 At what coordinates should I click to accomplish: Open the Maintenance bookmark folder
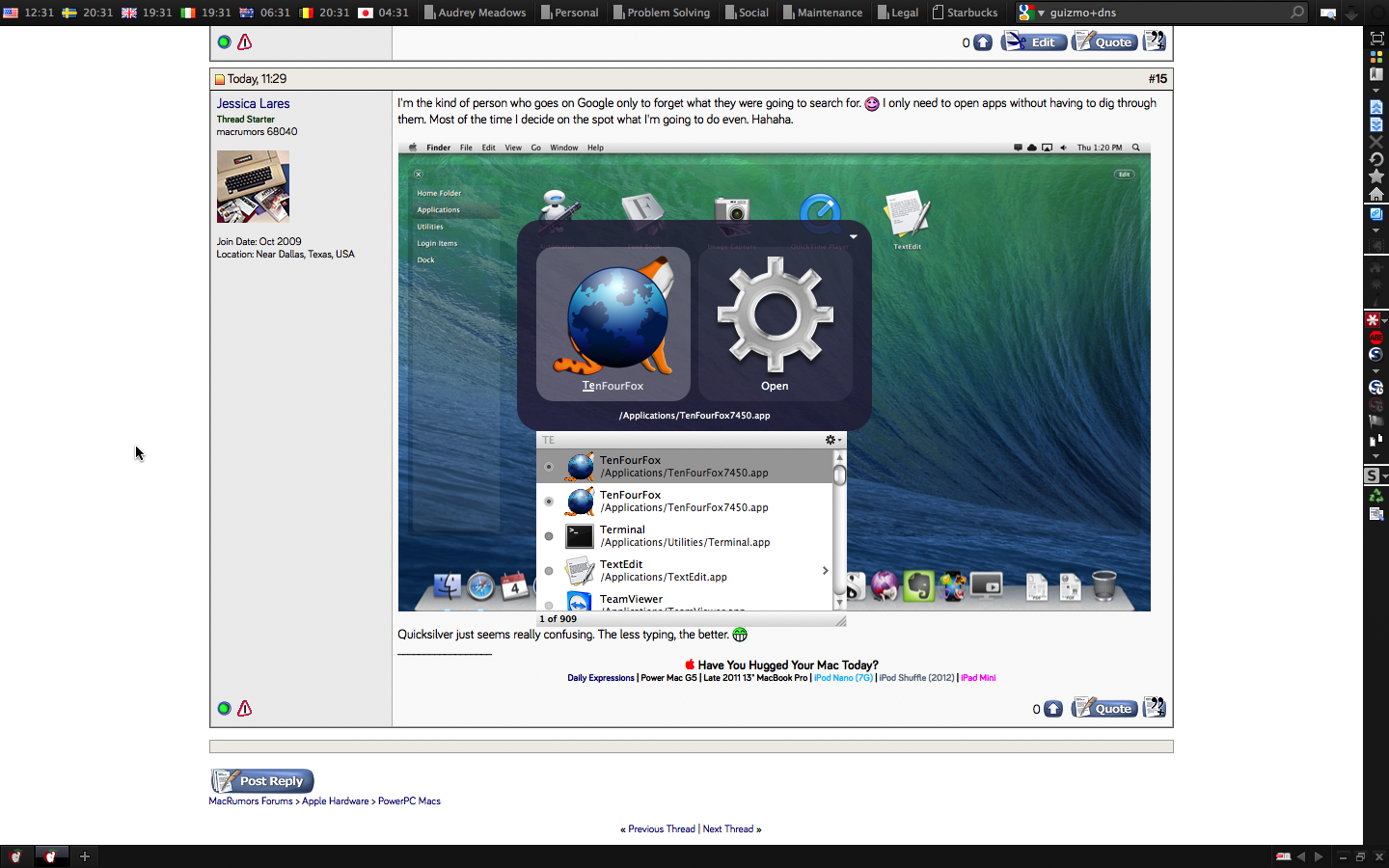pos(822,13)
